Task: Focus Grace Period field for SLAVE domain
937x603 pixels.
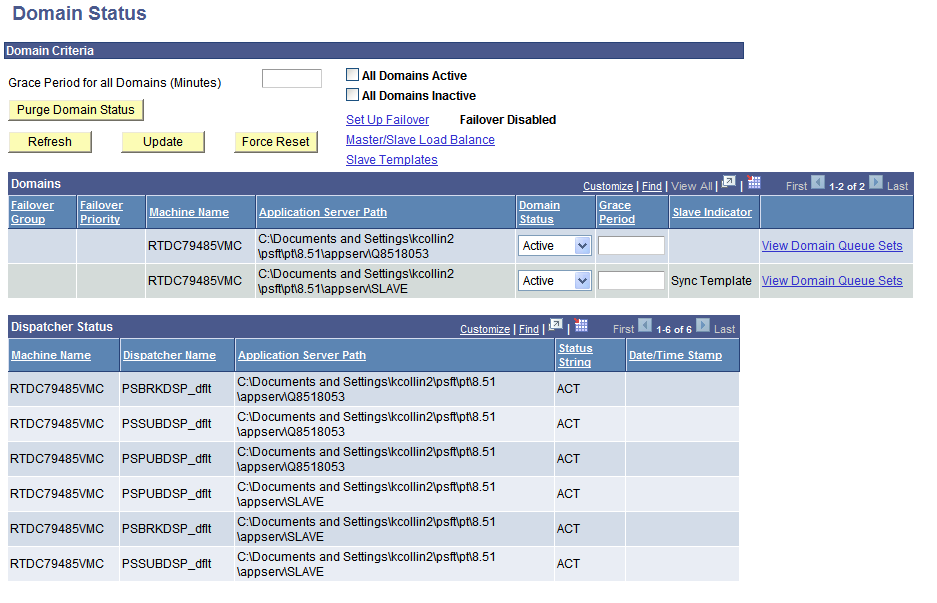Action: 631,280
